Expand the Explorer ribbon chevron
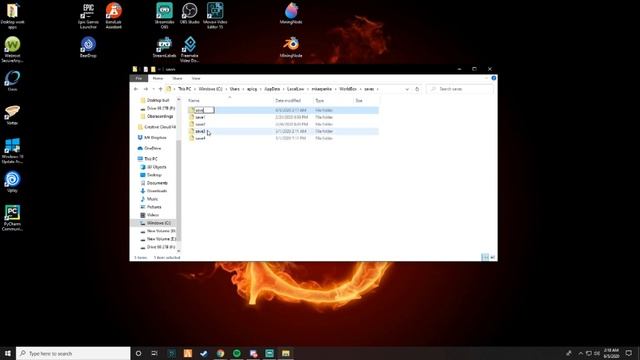 (x=487, y=78)
